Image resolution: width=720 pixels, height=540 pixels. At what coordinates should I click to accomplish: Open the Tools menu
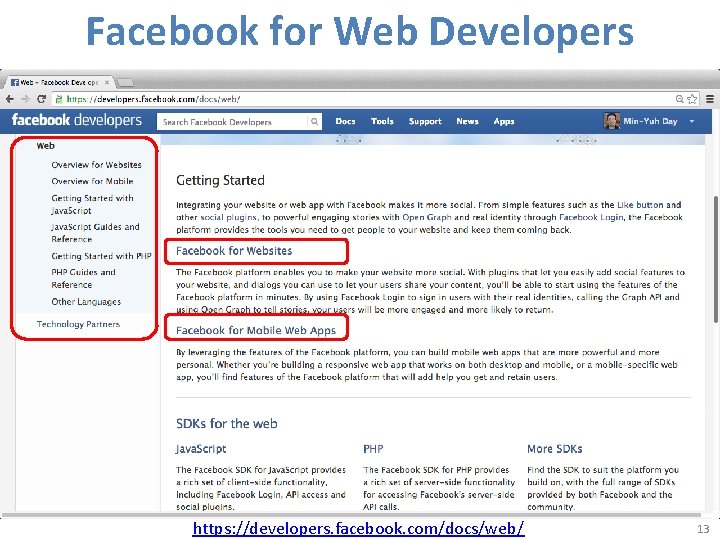(382, 121)
